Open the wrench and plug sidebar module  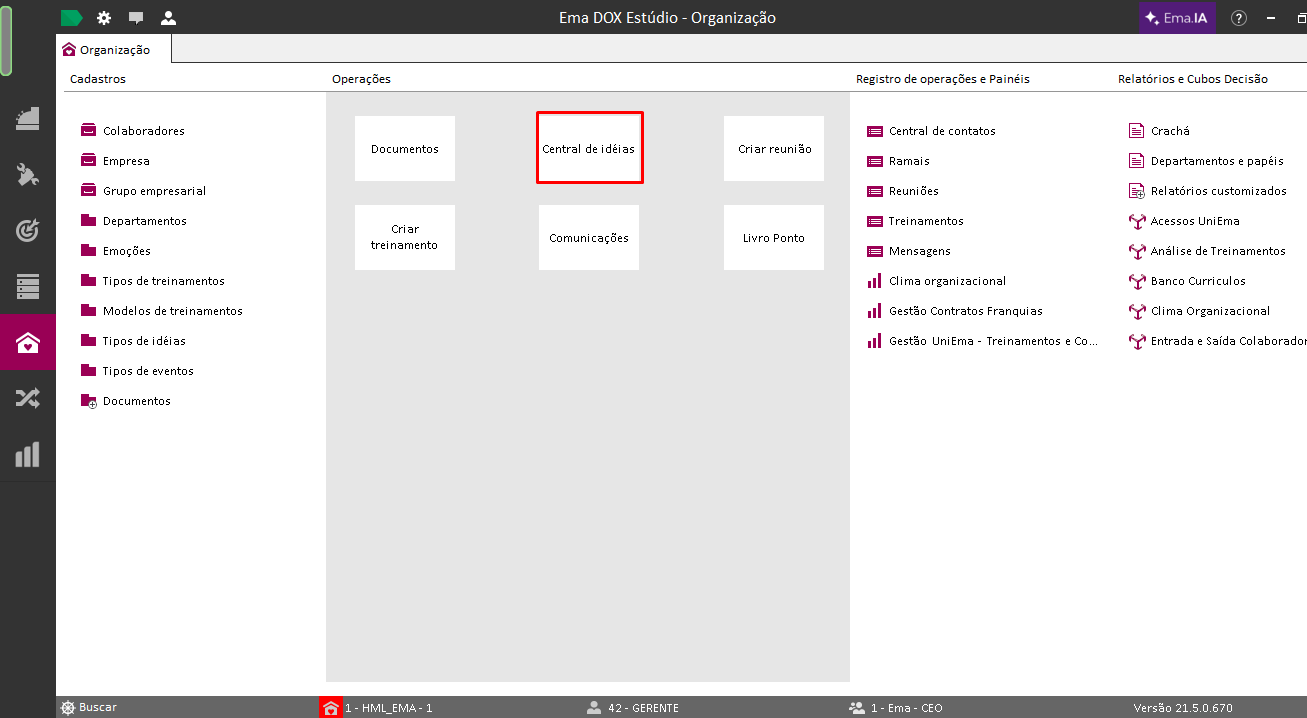click(x=27, y=175)
